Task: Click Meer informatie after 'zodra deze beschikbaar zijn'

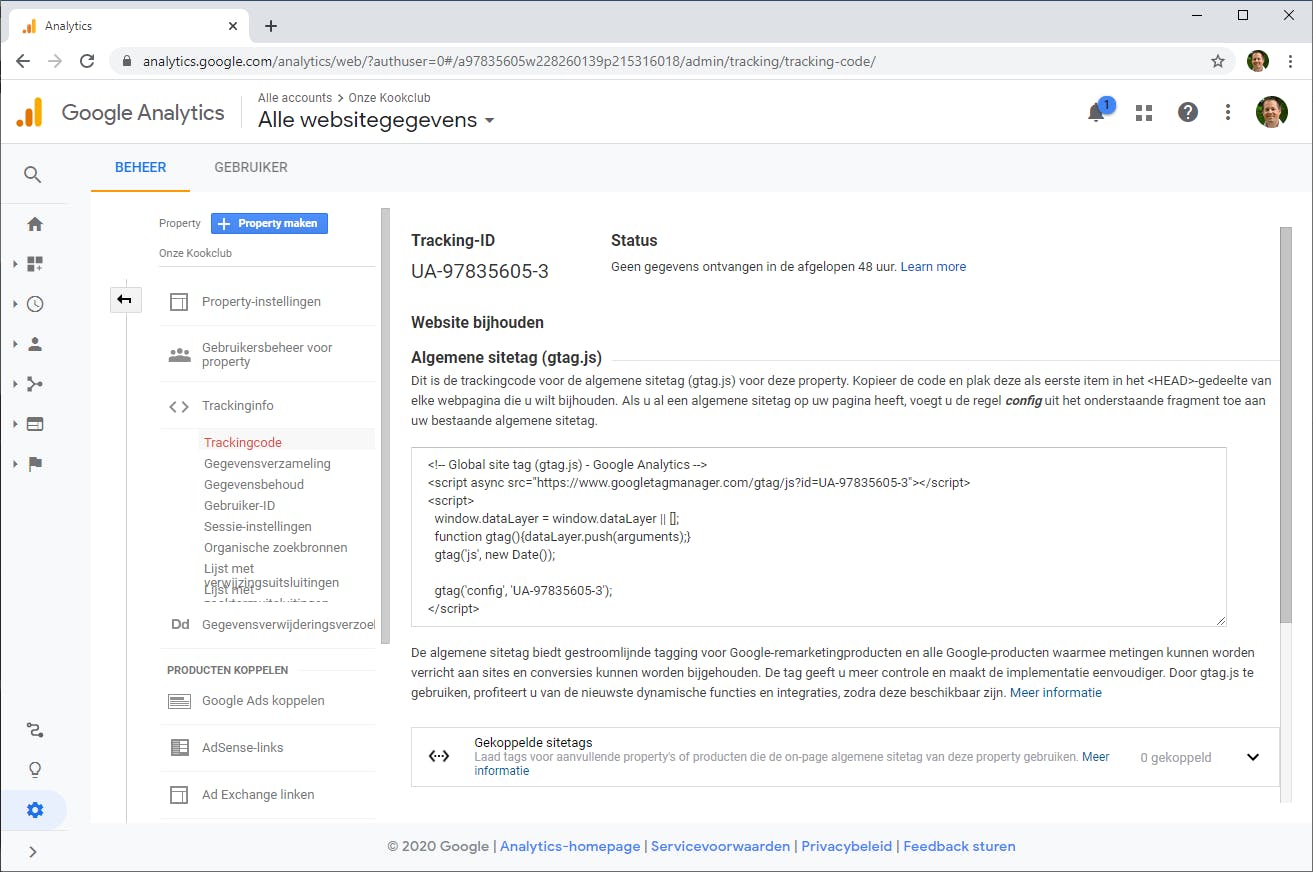Action: [1056, 692]
